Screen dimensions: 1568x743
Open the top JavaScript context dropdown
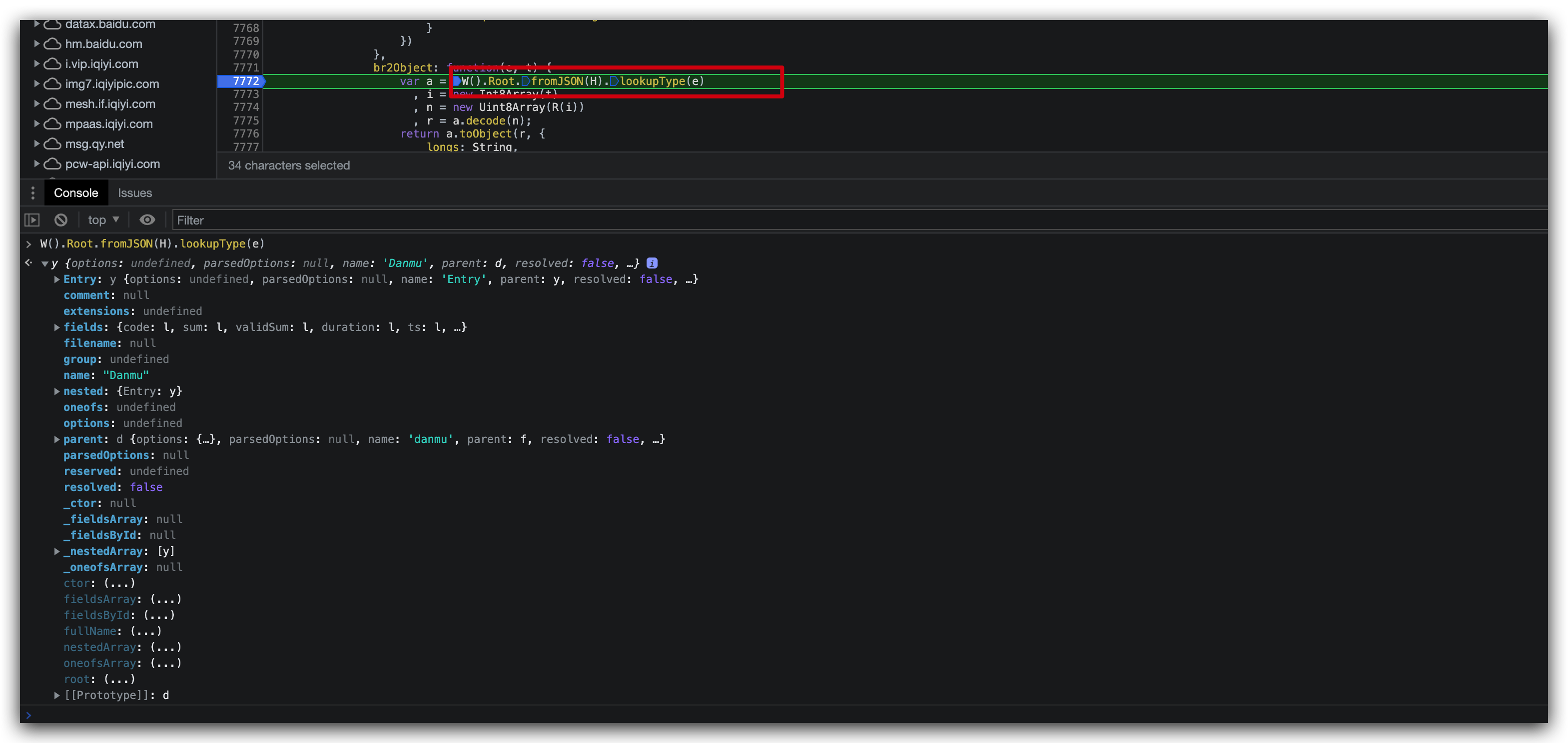[103, 220]
